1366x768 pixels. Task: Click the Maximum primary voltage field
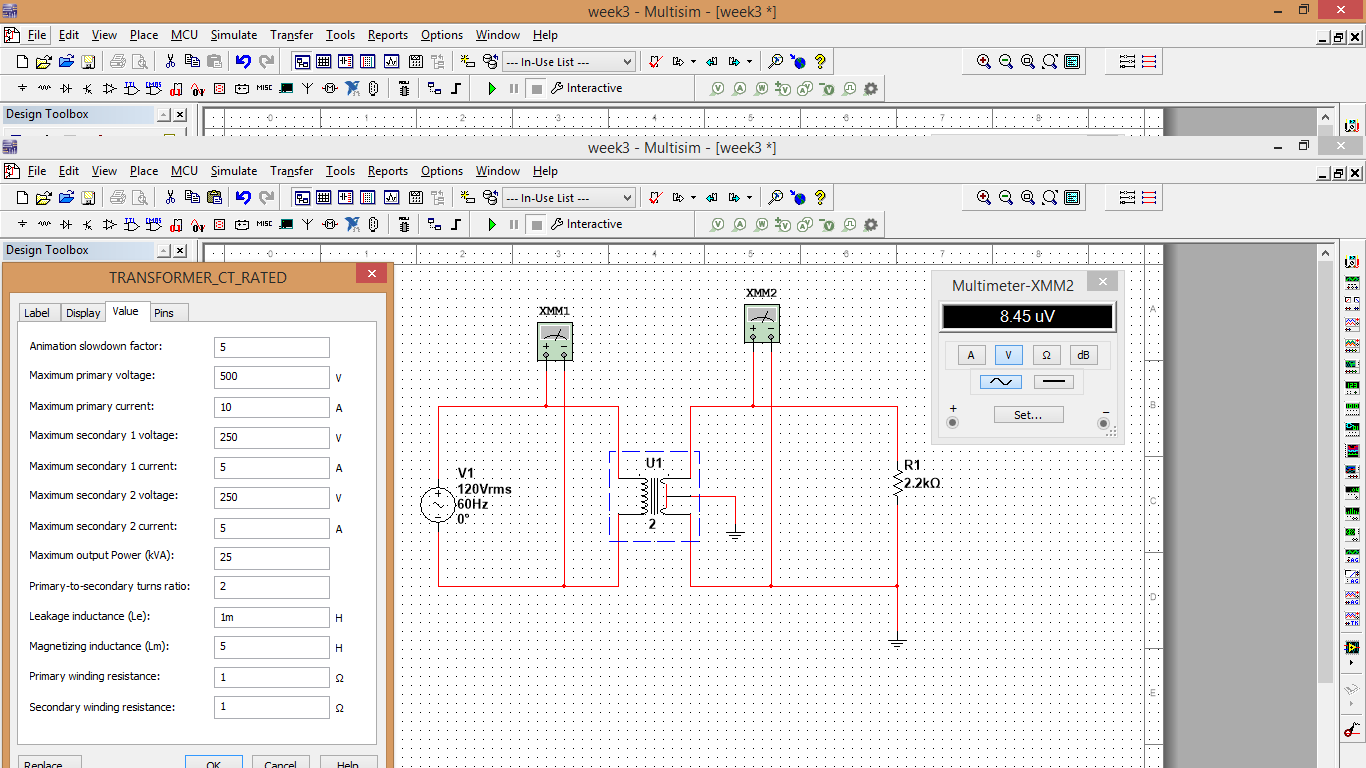tap(272, 377)
